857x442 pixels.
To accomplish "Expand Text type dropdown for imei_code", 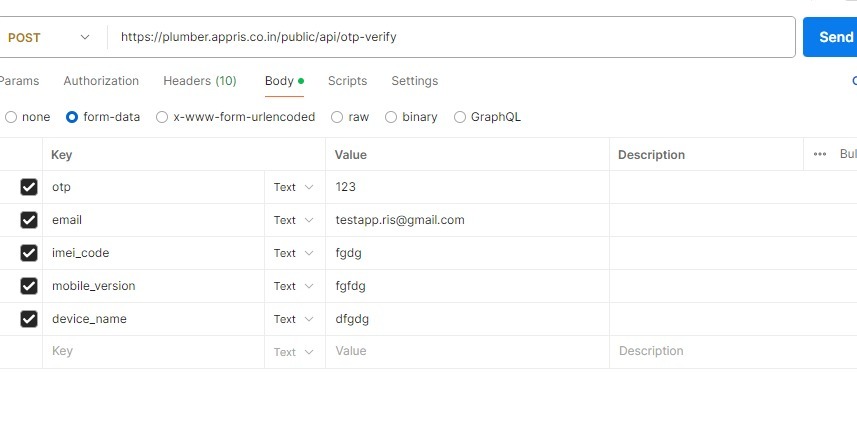I will click(294, 253).
